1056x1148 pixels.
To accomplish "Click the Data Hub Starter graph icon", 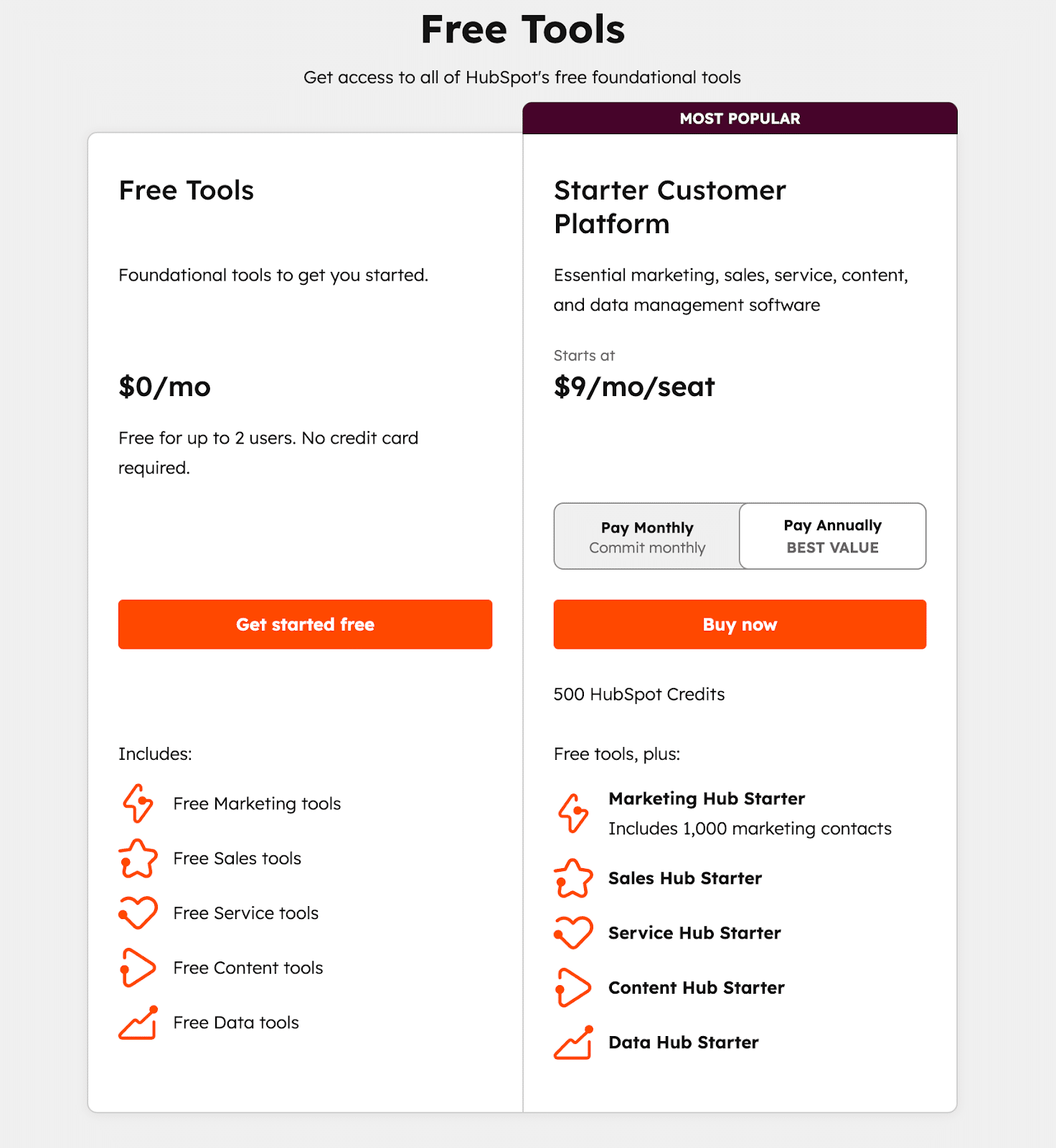I will coord(572,1043).
